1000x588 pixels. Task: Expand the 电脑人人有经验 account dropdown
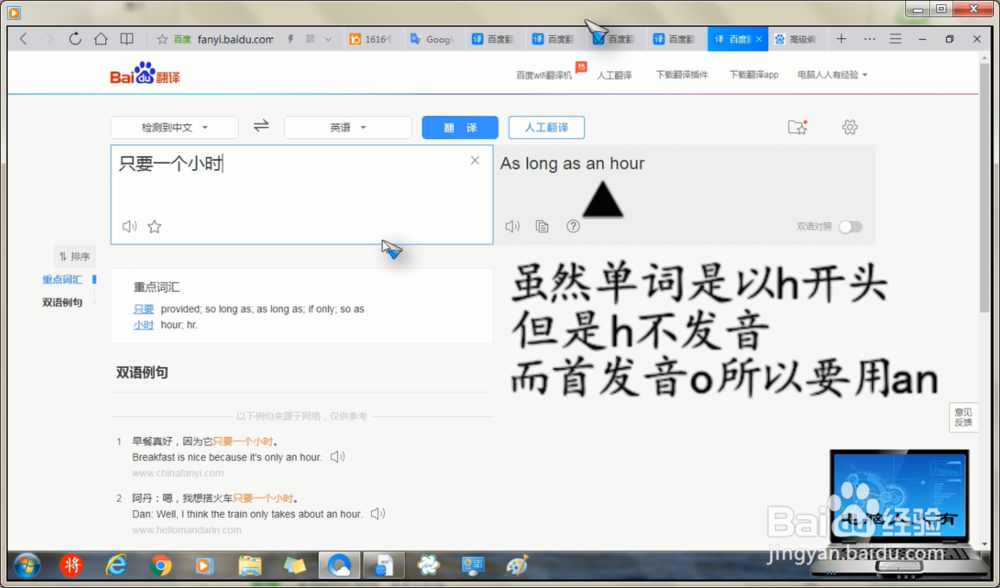[832, 75]
